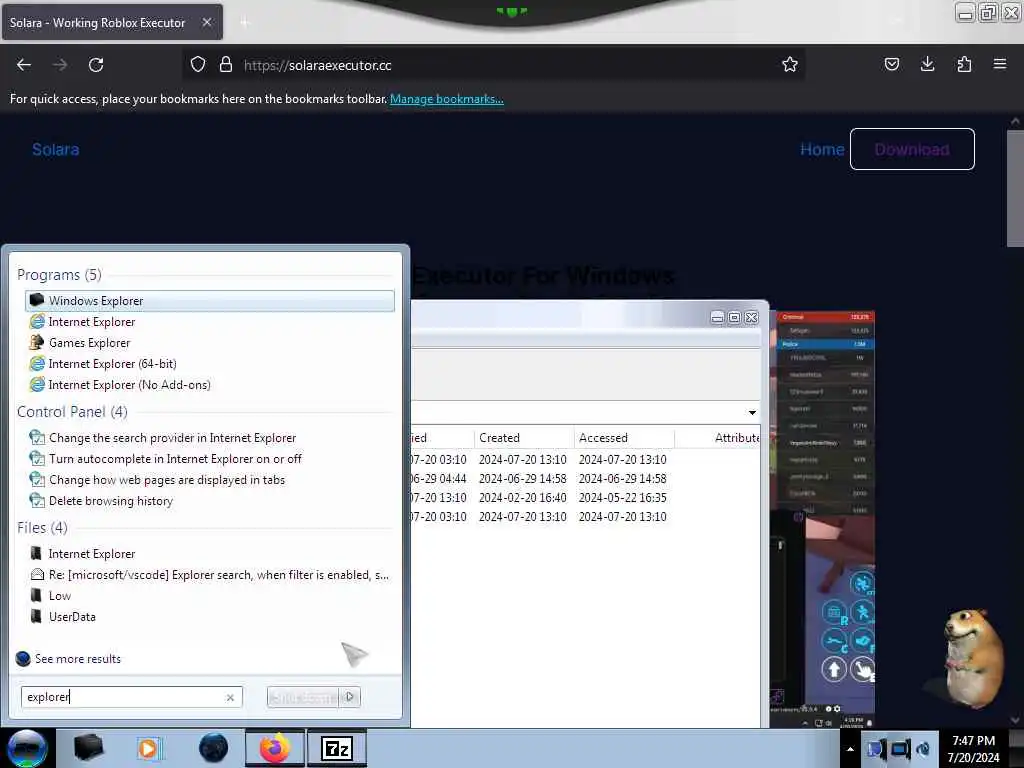The height and width of the screenshot is (768, 1024).
Task: Select Turn autocomplete in Internet Explorer on or off
Action: click(210, 459)
